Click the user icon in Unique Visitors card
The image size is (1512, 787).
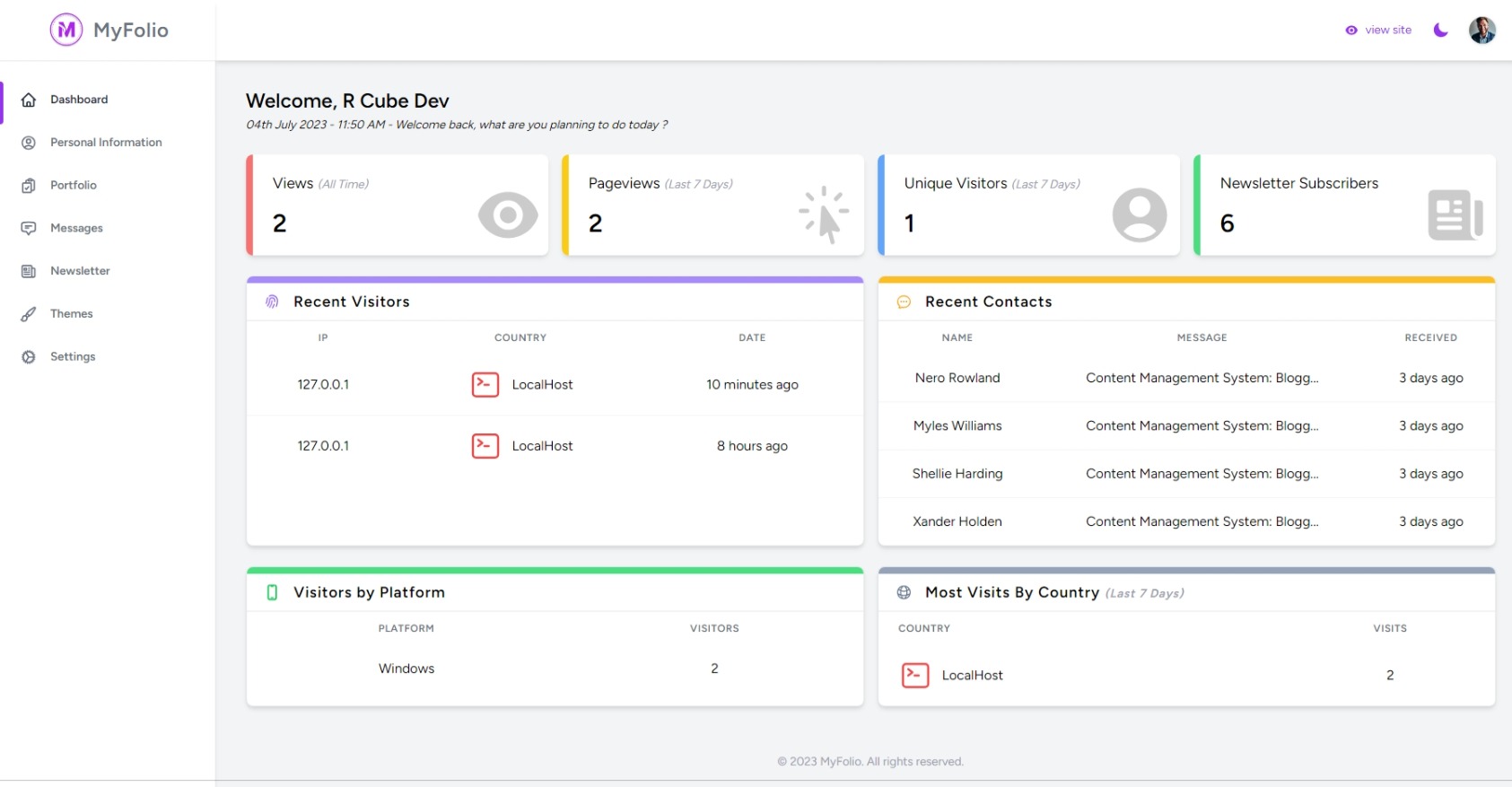[1140, 215]
